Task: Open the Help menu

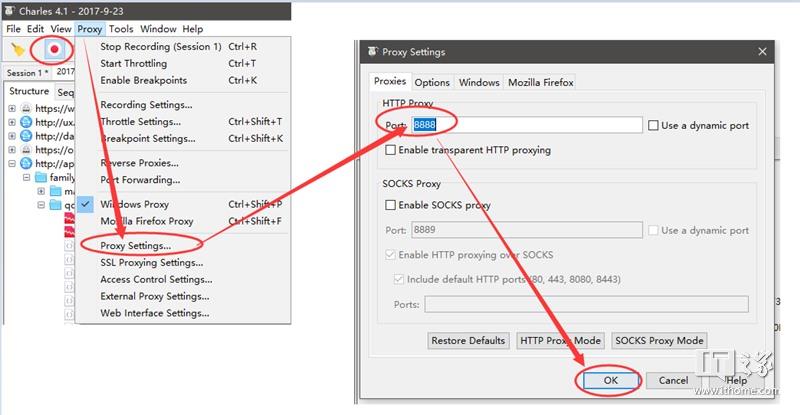Action: point(192,29)
